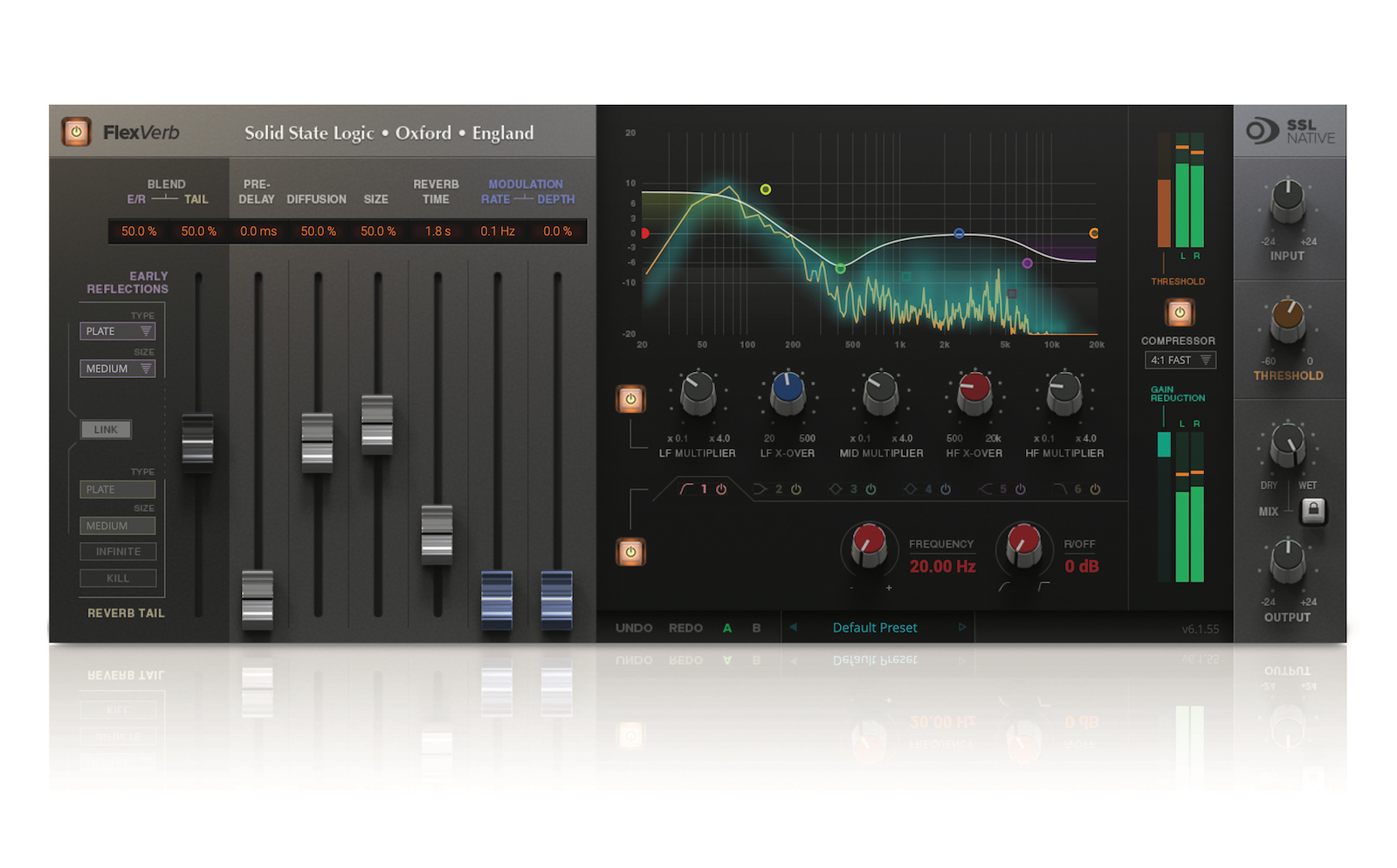Click the SSL Native logo
Image resolution: width=1397 pixels, height=868 pixels.
click(1290, 131)
